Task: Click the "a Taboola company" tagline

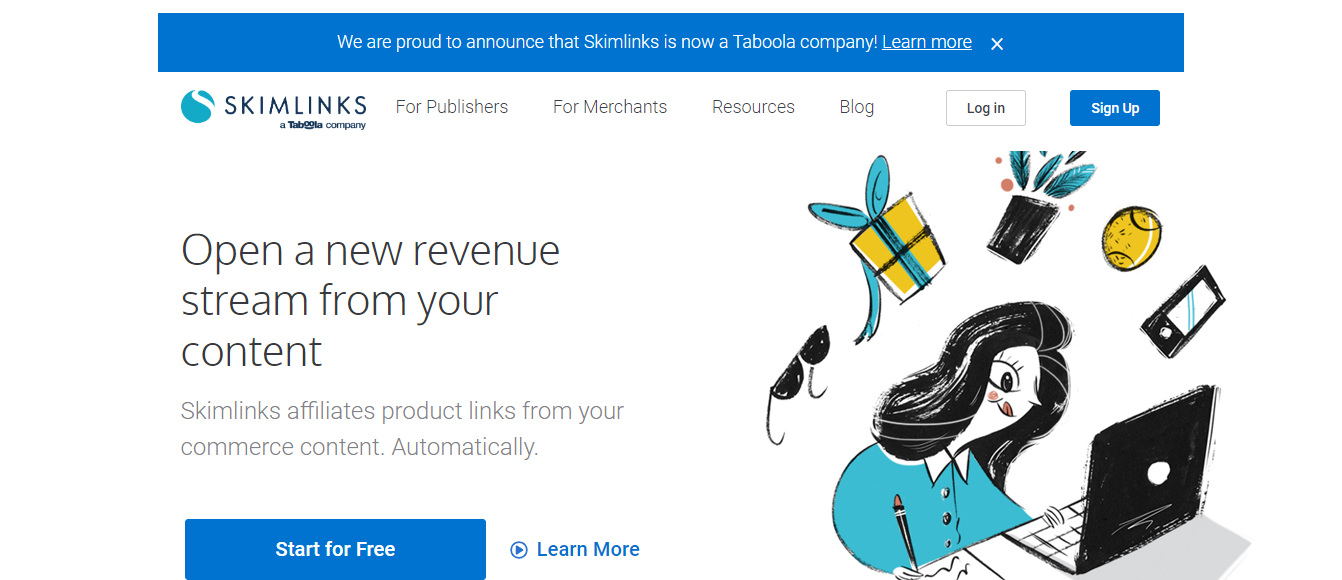Action: [x=323, y=126]
